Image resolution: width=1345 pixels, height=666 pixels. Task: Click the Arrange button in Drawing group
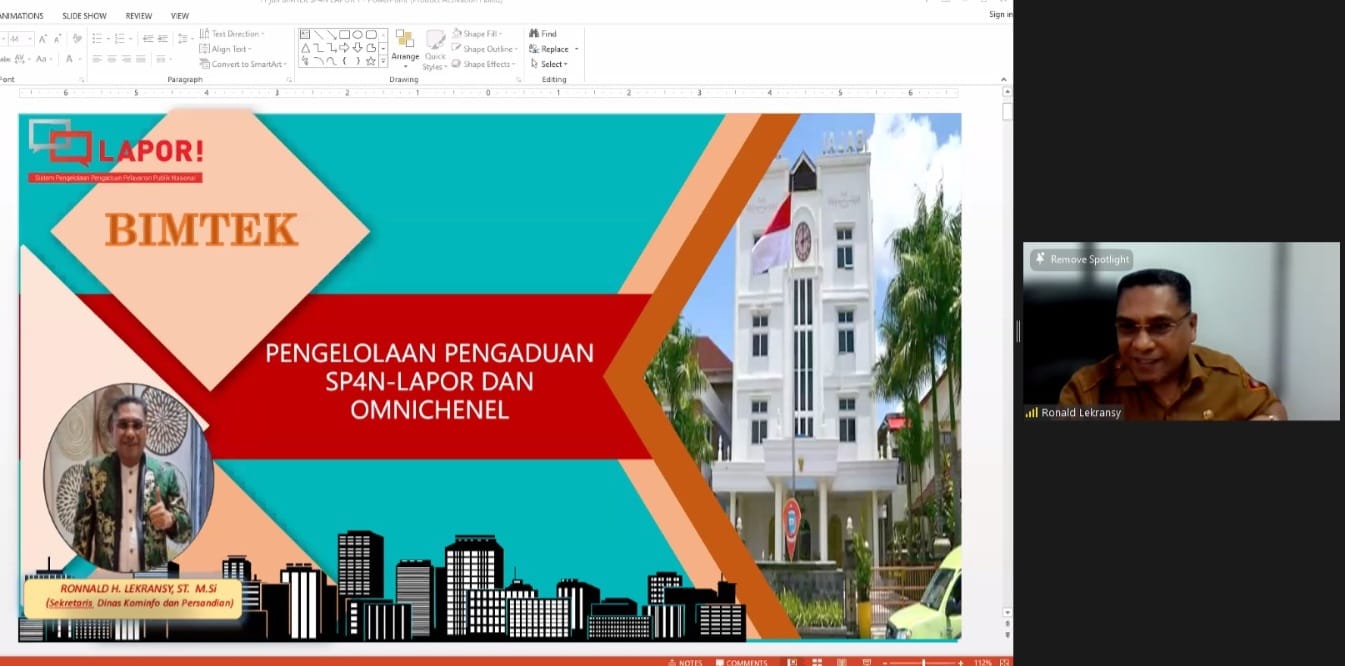point(405,46)
